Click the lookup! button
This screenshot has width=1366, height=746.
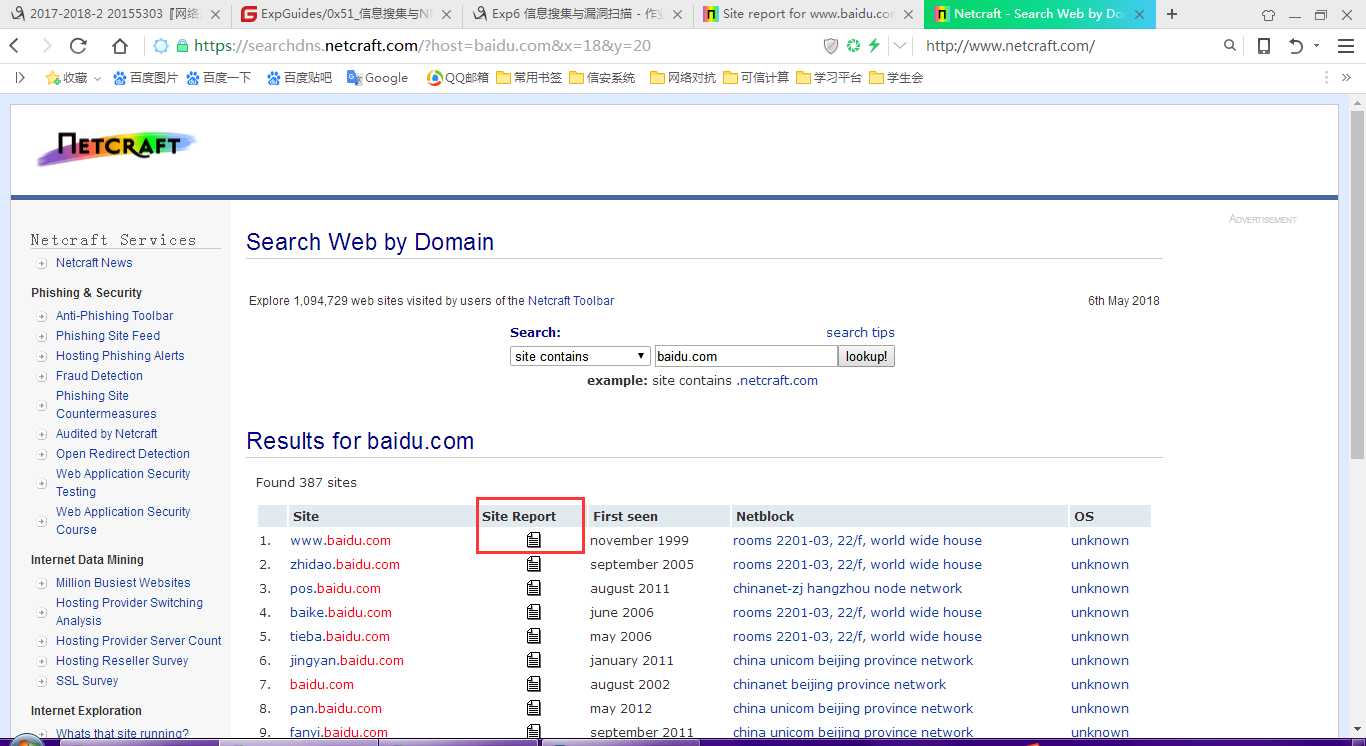(866, 356)
